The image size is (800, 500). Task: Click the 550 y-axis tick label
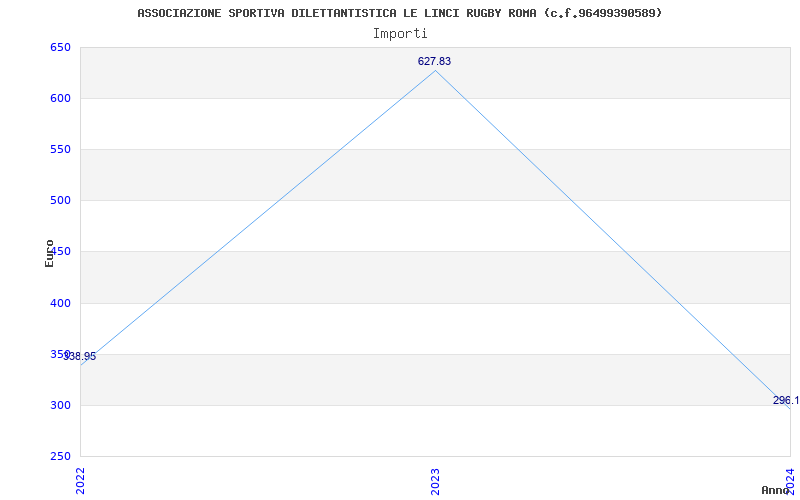60,149
